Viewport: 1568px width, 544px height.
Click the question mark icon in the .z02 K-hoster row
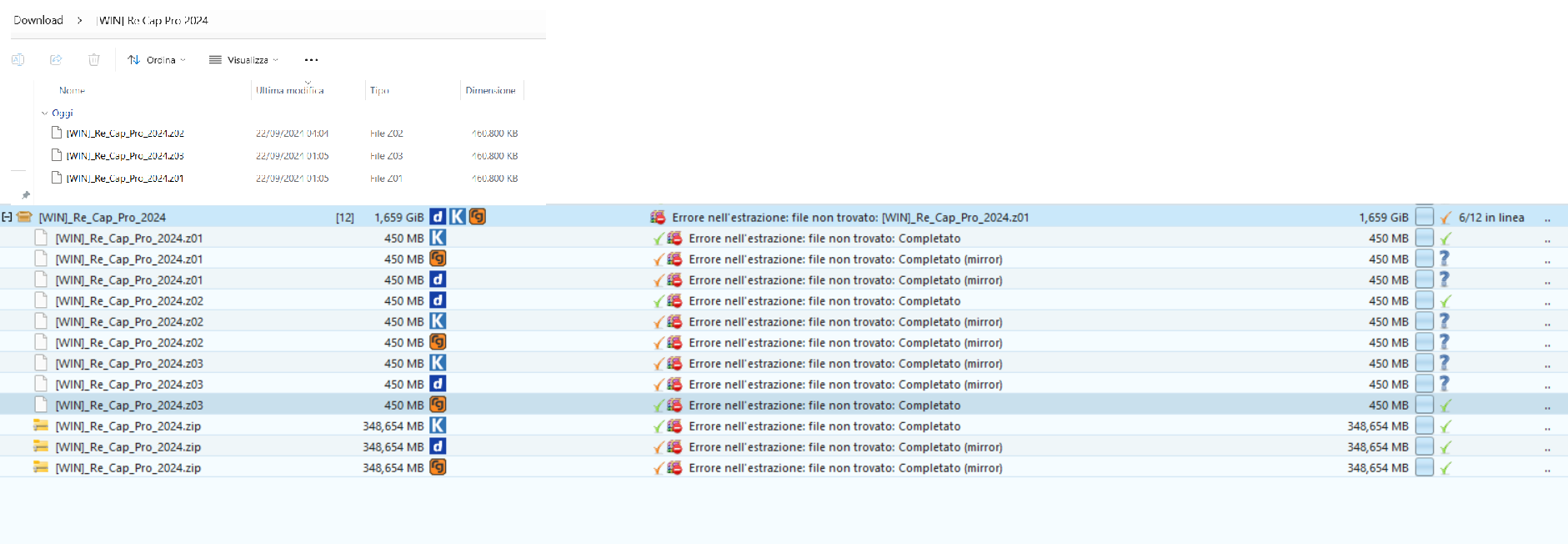(x=1445, y=321)
